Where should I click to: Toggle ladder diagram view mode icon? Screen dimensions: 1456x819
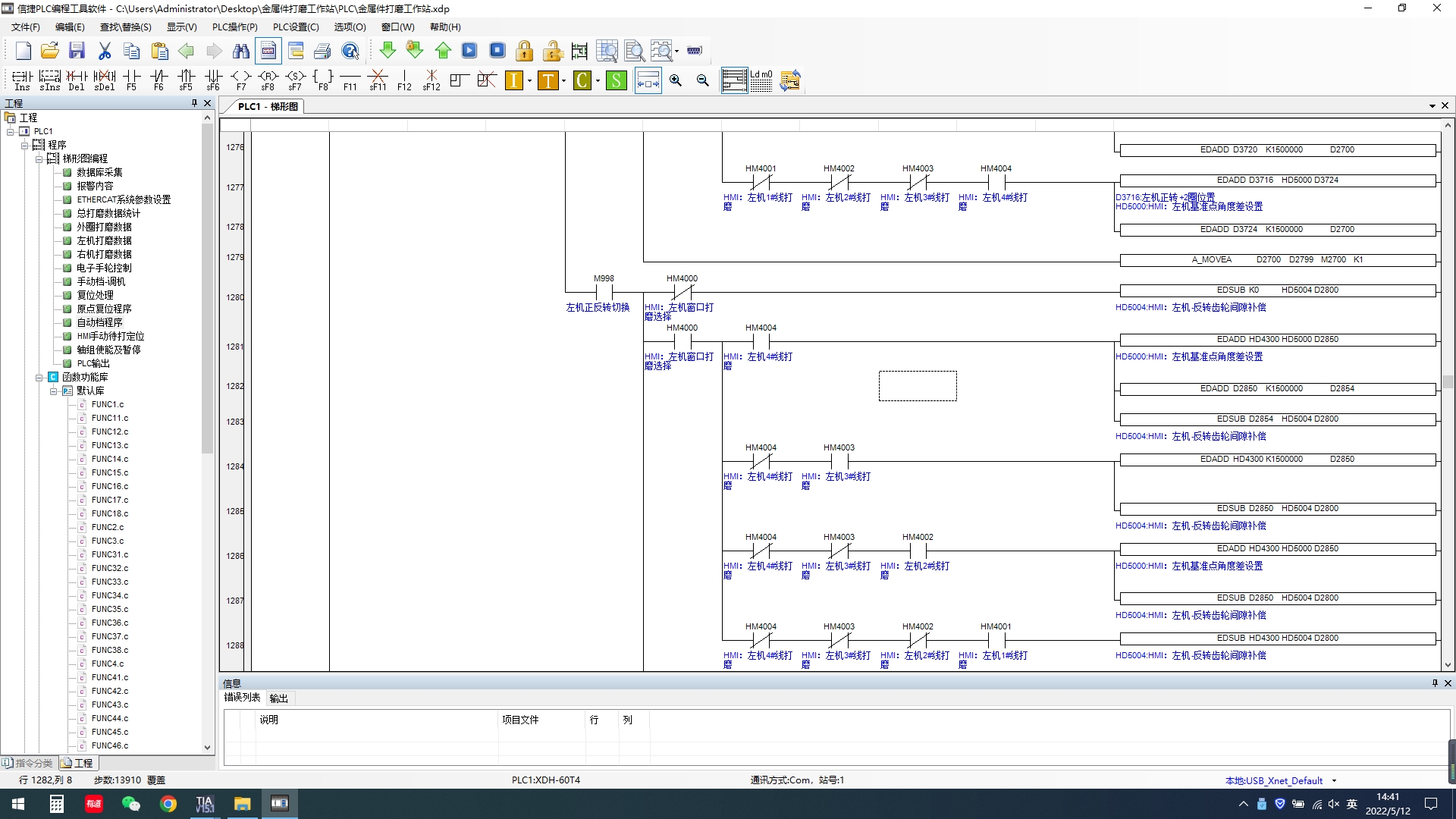tap(733, 80)
